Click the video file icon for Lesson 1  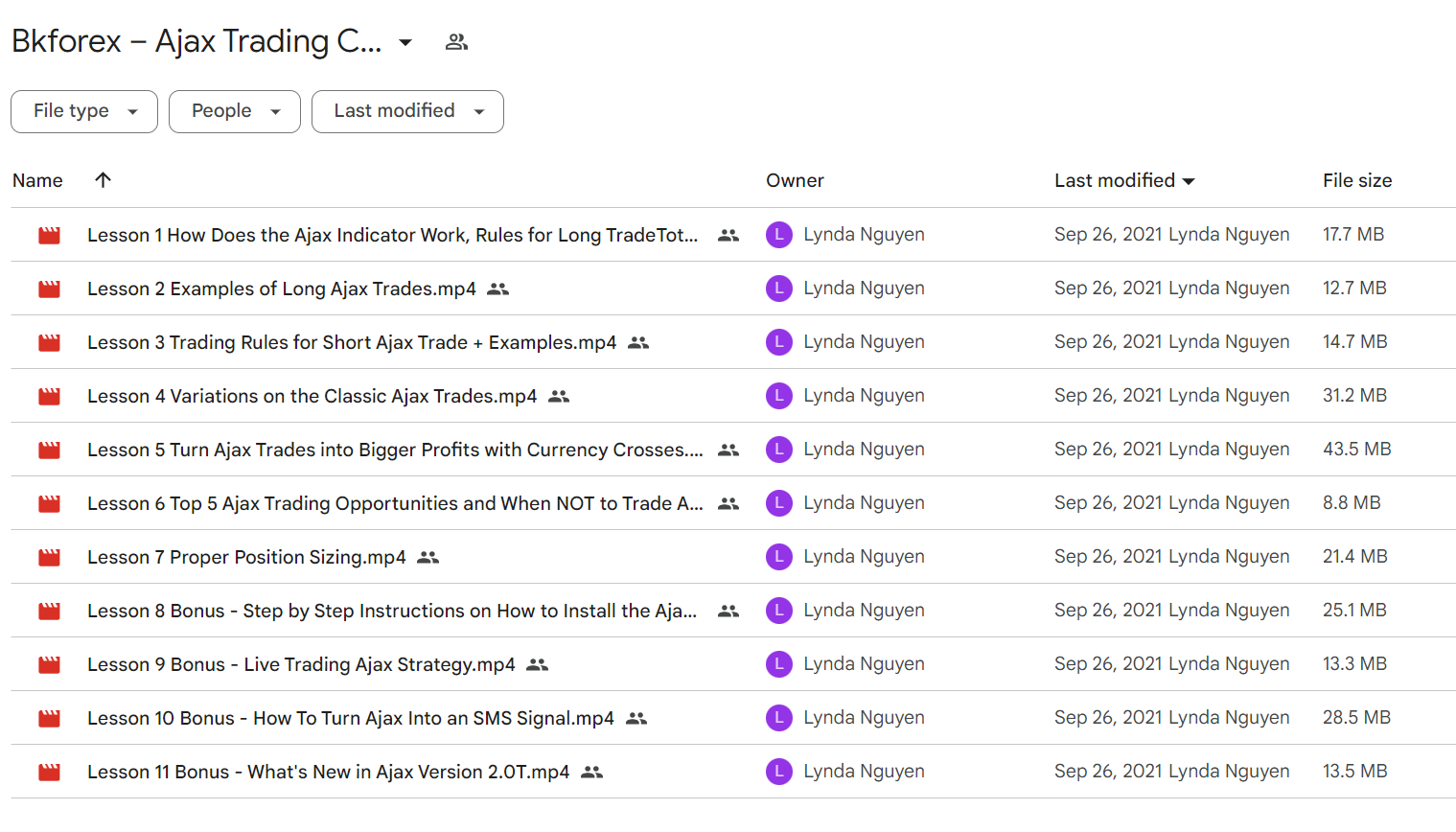coord(49,235)
